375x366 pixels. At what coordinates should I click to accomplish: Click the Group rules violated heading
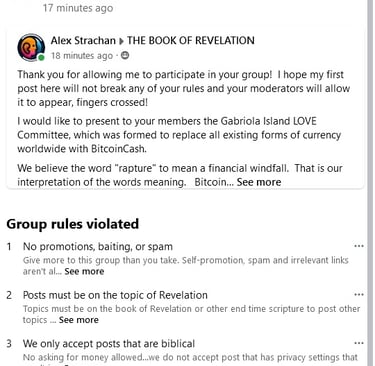tap(72, 224)
